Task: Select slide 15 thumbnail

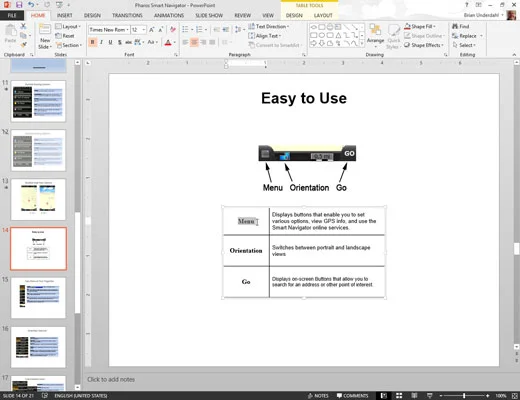Action: pos(38,298)
